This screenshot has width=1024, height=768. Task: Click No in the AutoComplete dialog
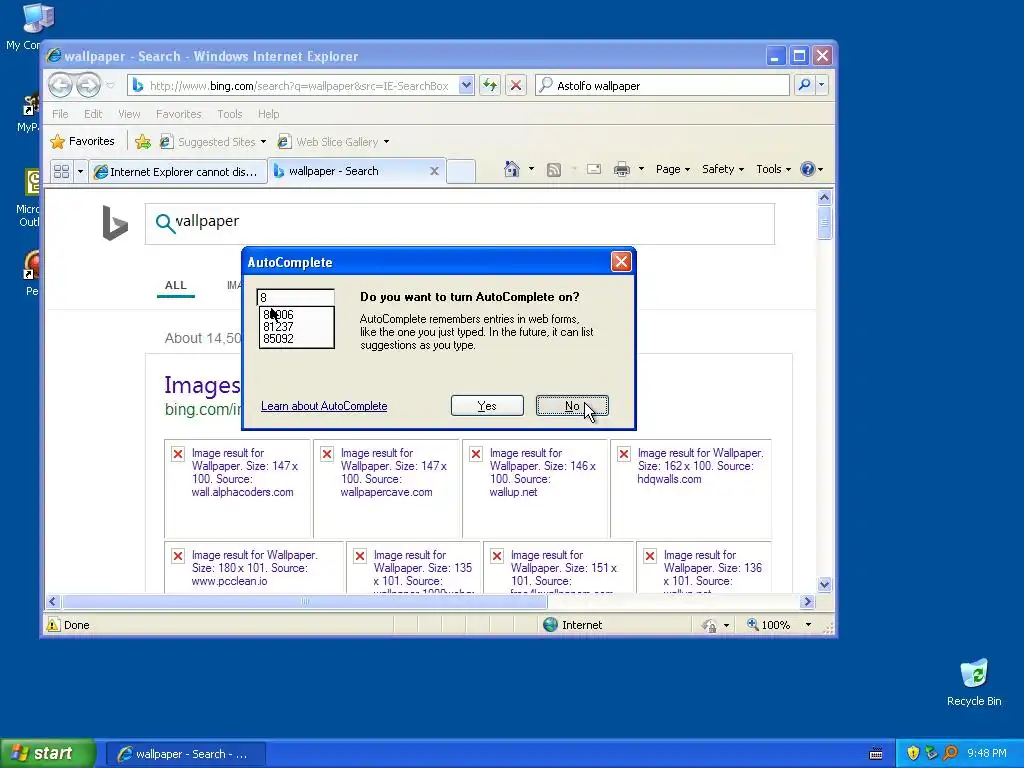click(572, 406)
